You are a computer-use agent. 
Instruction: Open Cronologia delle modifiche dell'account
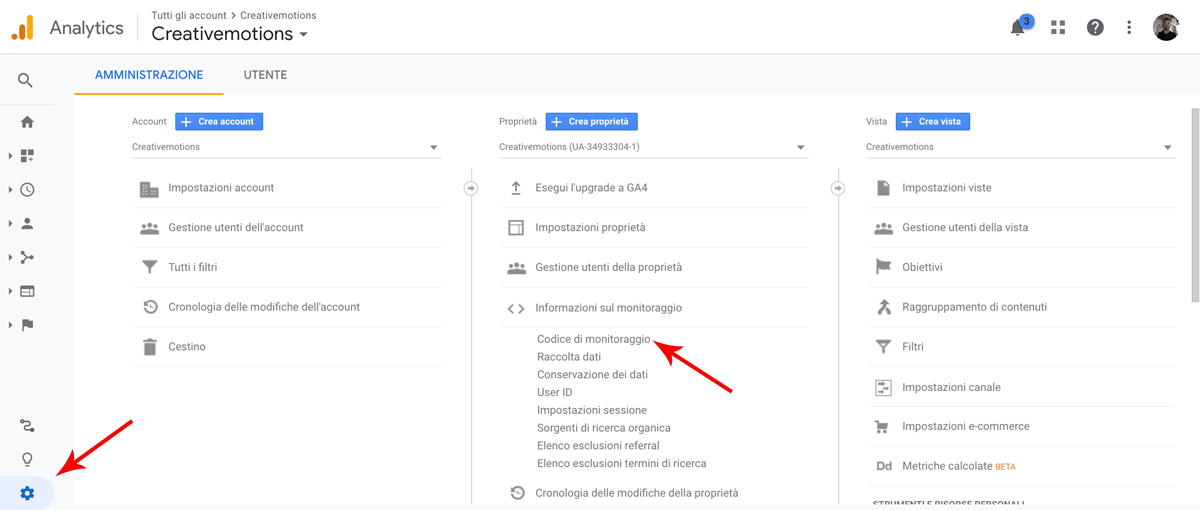tap(264, 307)
